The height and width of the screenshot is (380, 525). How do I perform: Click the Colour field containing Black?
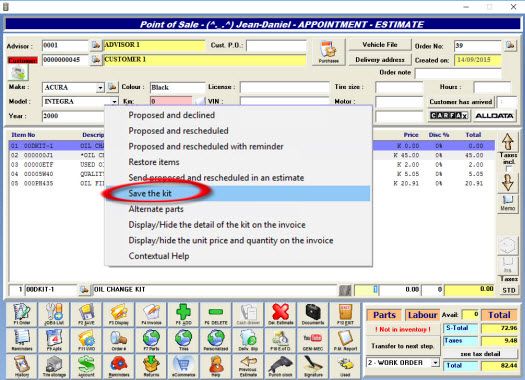pos(177,87)
